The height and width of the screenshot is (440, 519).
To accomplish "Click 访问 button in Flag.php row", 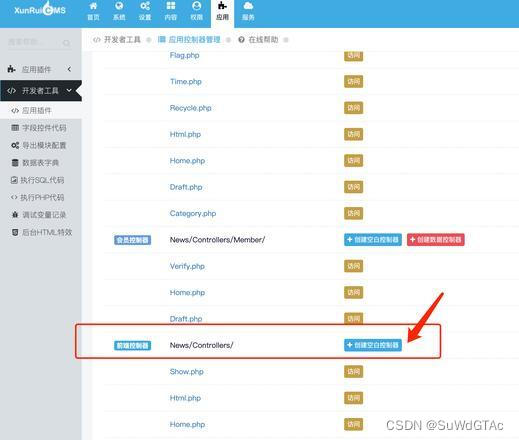I will pyautogui.click(x=353, y=55).
